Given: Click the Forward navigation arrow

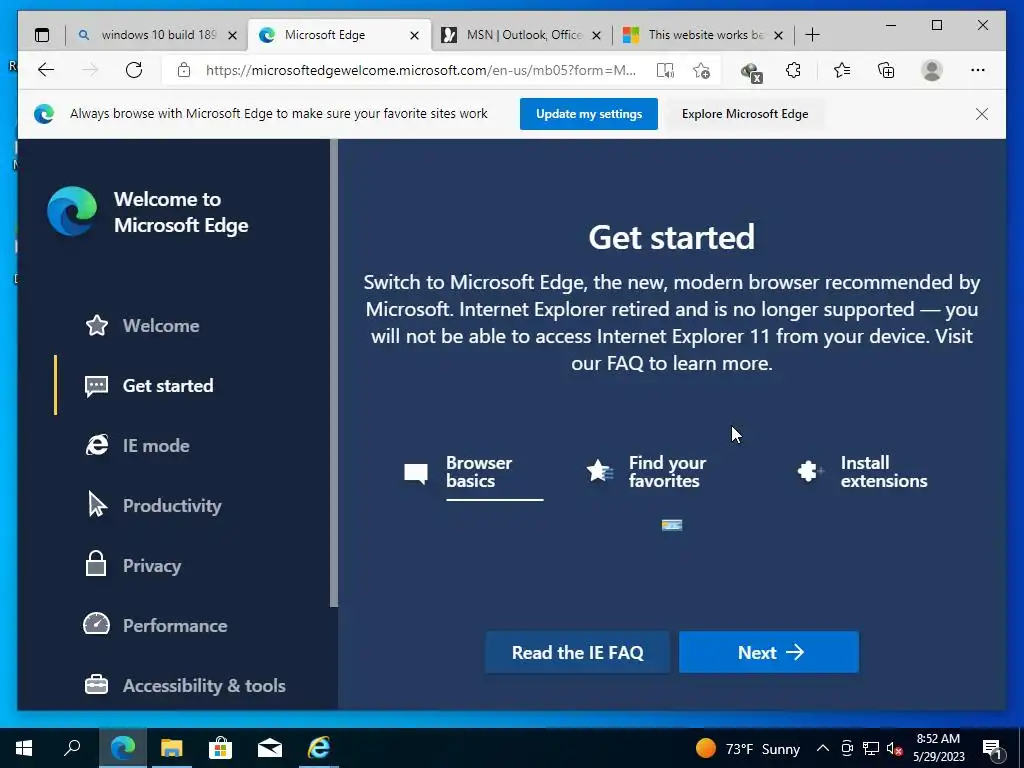Looking at the screenshot, I should click(90, 70).
